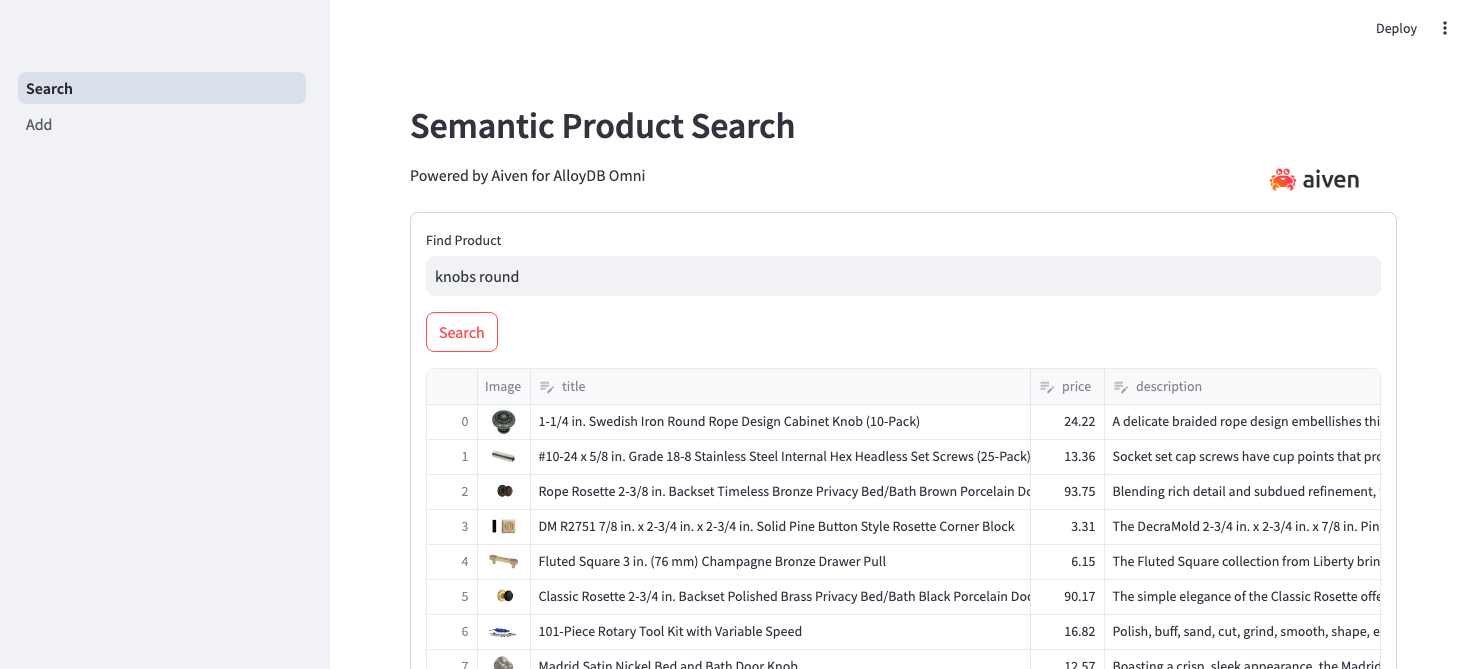The width and height of the screenshot is (1467, 669).
Task: Click the Aiven crab logo
Action: coord(1282,180)
